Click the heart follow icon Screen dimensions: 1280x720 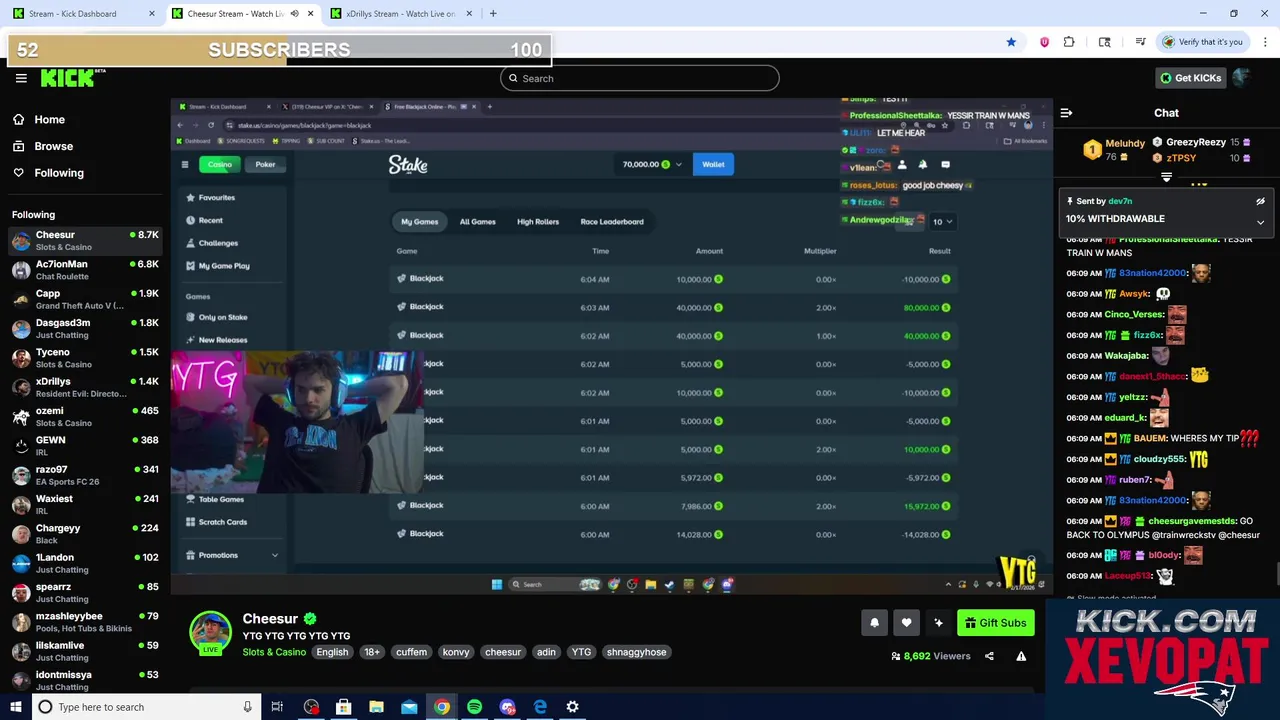[906, 623]
